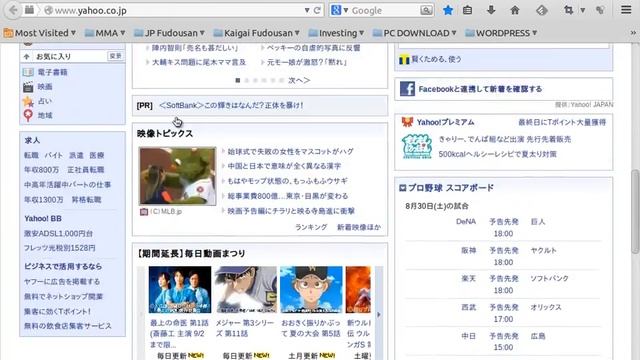Open the Kaigai Fudousan bookmark folder
The height and width of the screenshot is (360, 640).
click(256, 33)
